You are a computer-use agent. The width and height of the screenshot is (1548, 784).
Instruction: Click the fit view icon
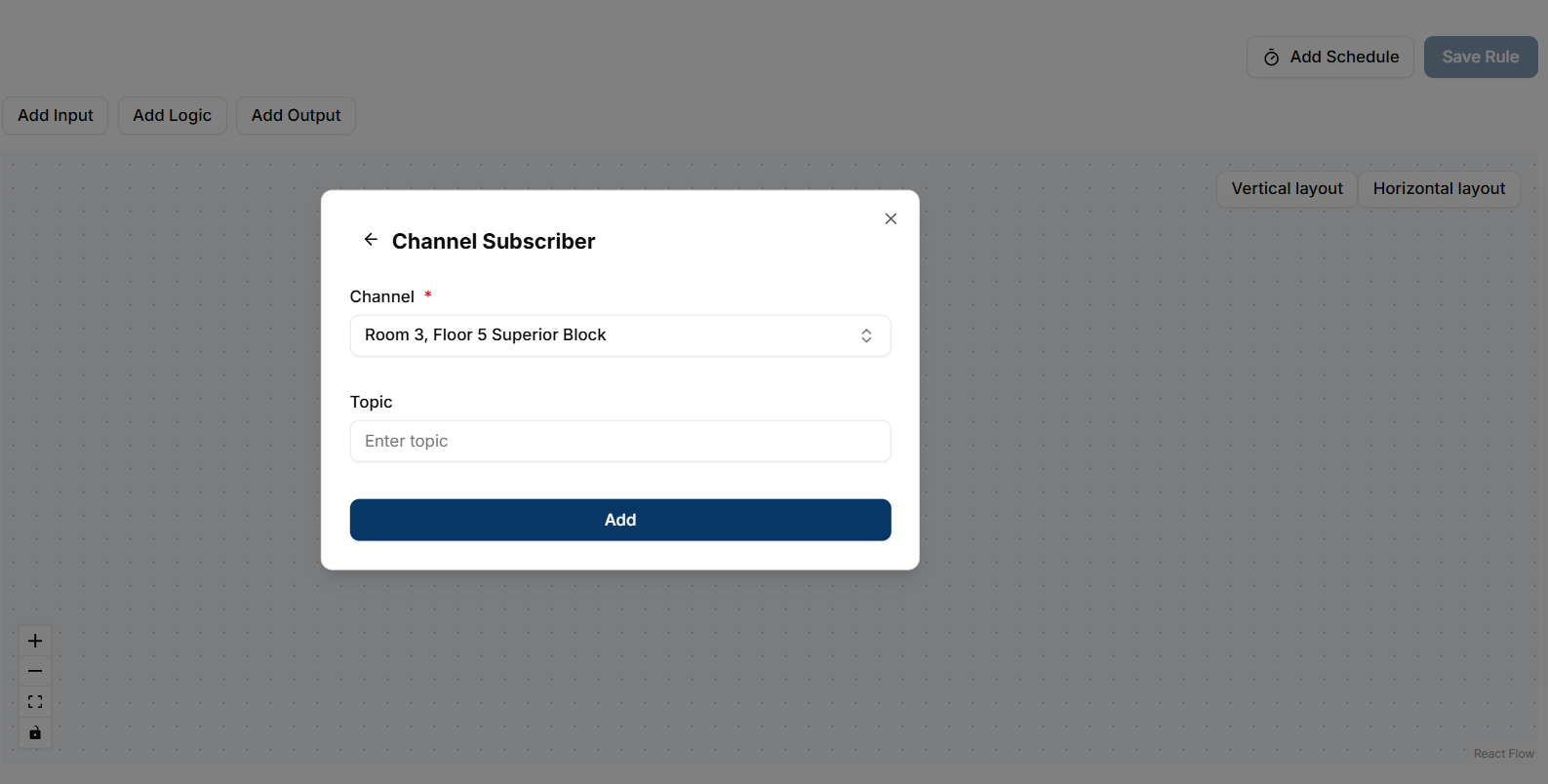tap(35, 702)
